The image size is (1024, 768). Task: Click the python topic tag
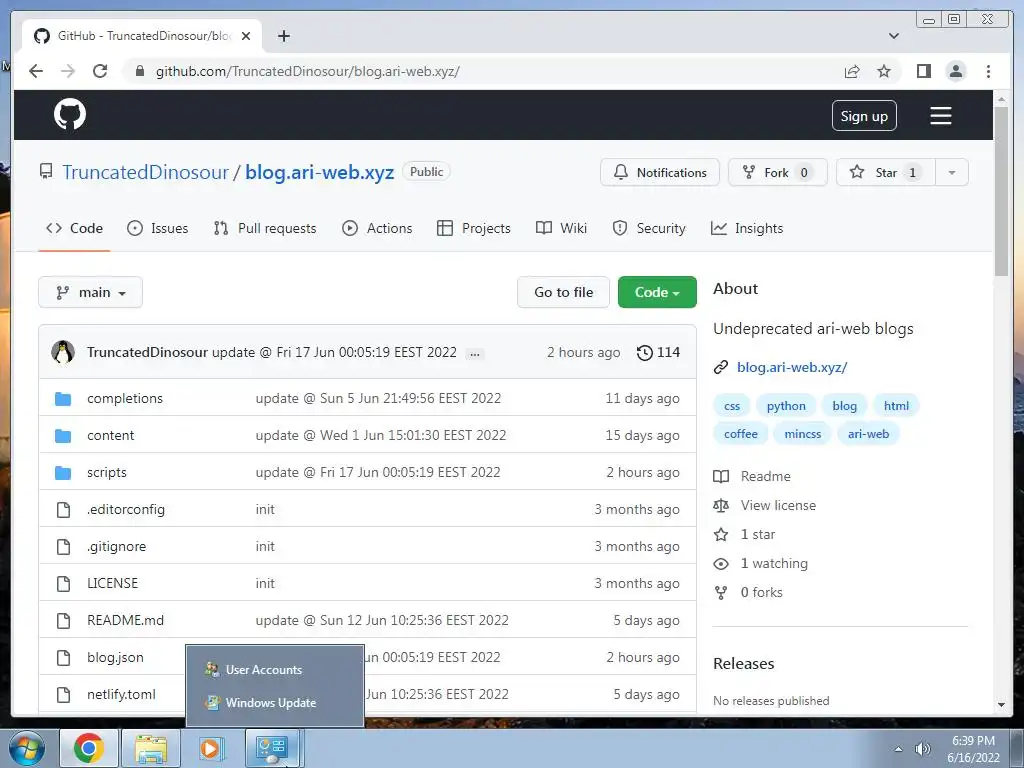coord(786,406)
